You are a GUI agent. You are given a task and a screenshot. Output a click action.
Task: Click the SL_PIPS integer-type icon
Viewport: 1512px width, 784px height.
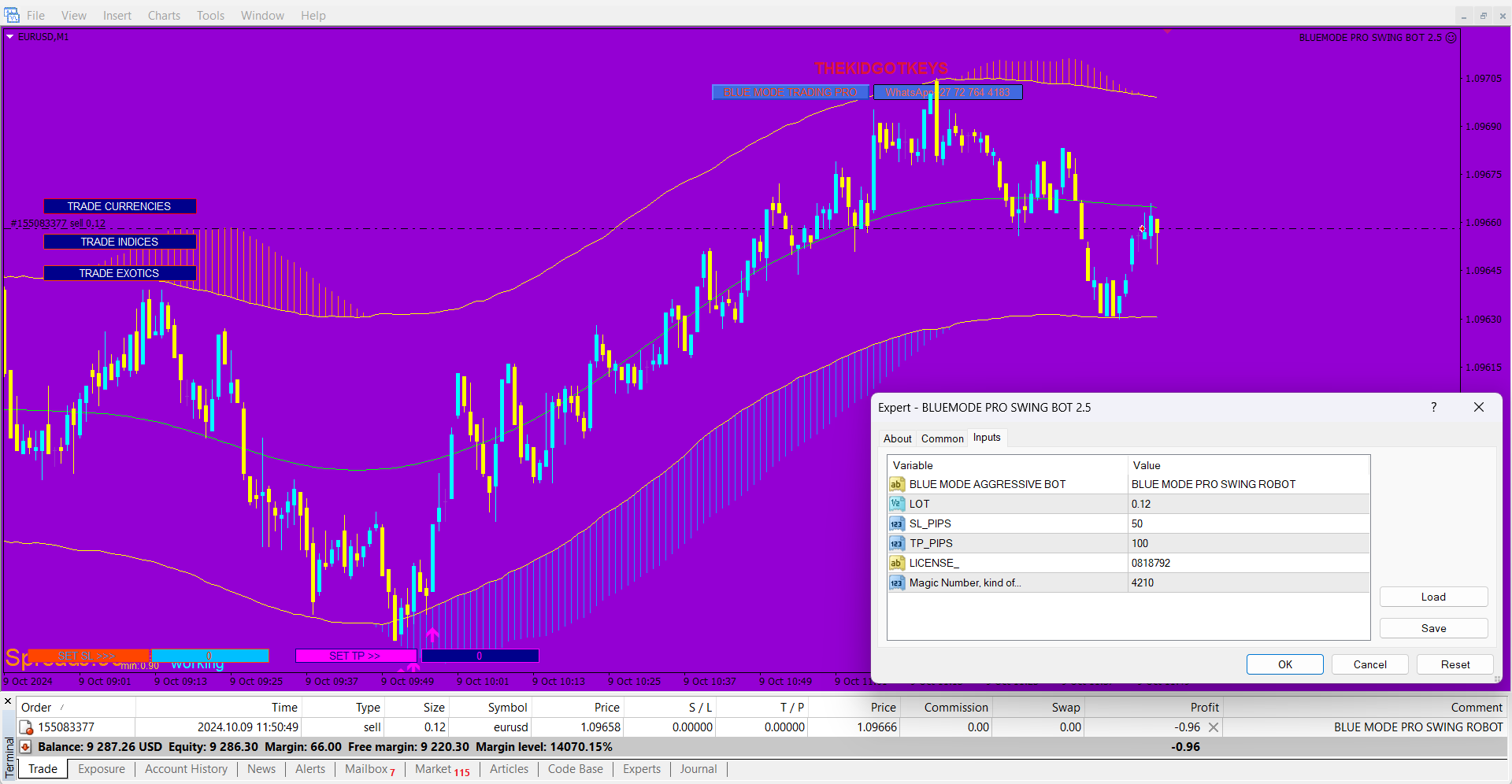pos(896,523)
